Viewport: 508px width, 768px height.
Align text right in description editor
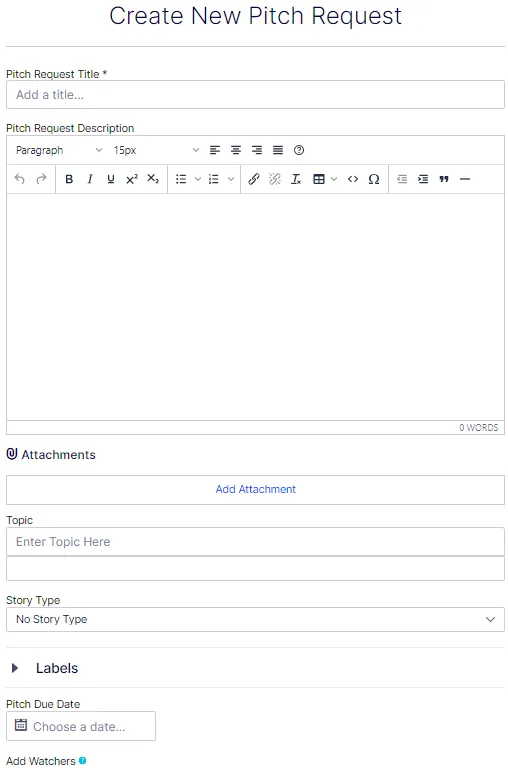pos(257,150)
